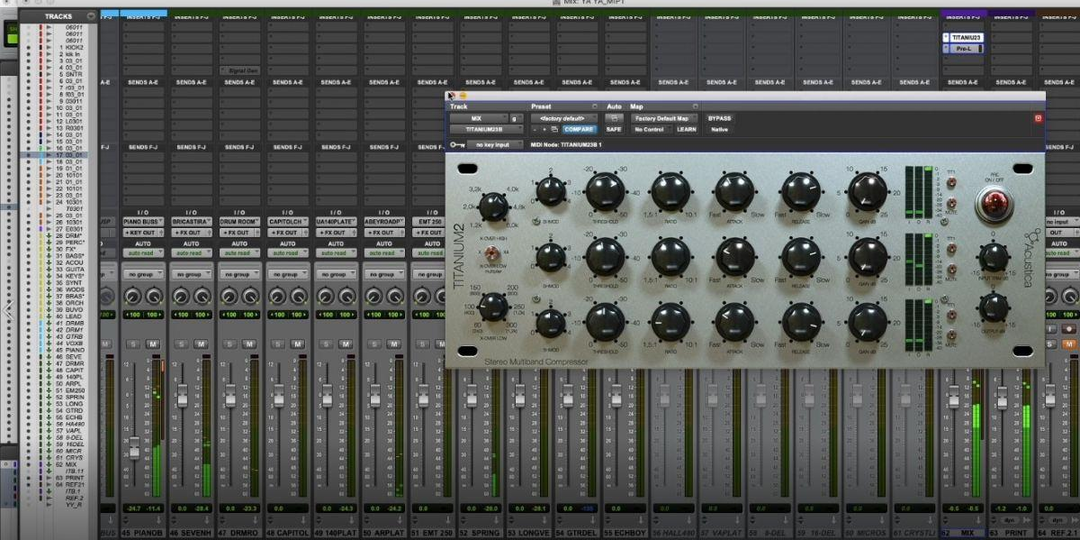Image resolution: width=1080 pixels, height=540 pixels.
Task: Click the red target icon in the plugin header
Action: pyautogui.click(x=1039, y=118)
